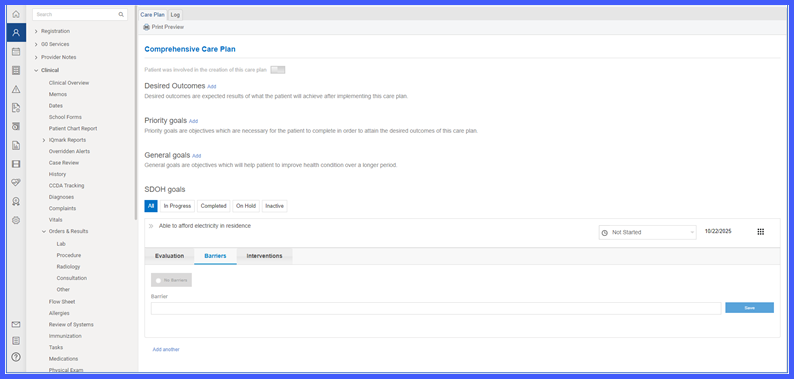
Task: Switch to the Interventions tab
Action: (264, 256)
